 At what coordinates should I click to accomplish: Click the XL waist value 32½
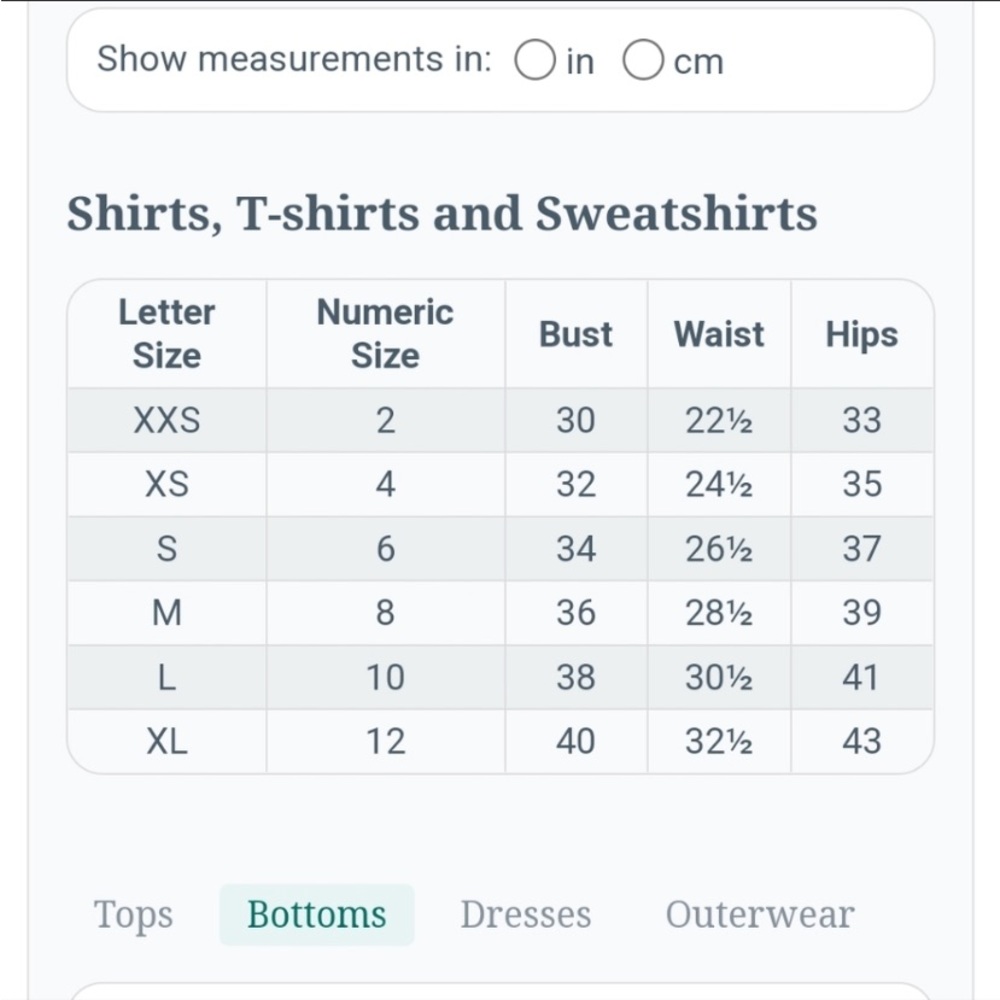coord(719,741)
